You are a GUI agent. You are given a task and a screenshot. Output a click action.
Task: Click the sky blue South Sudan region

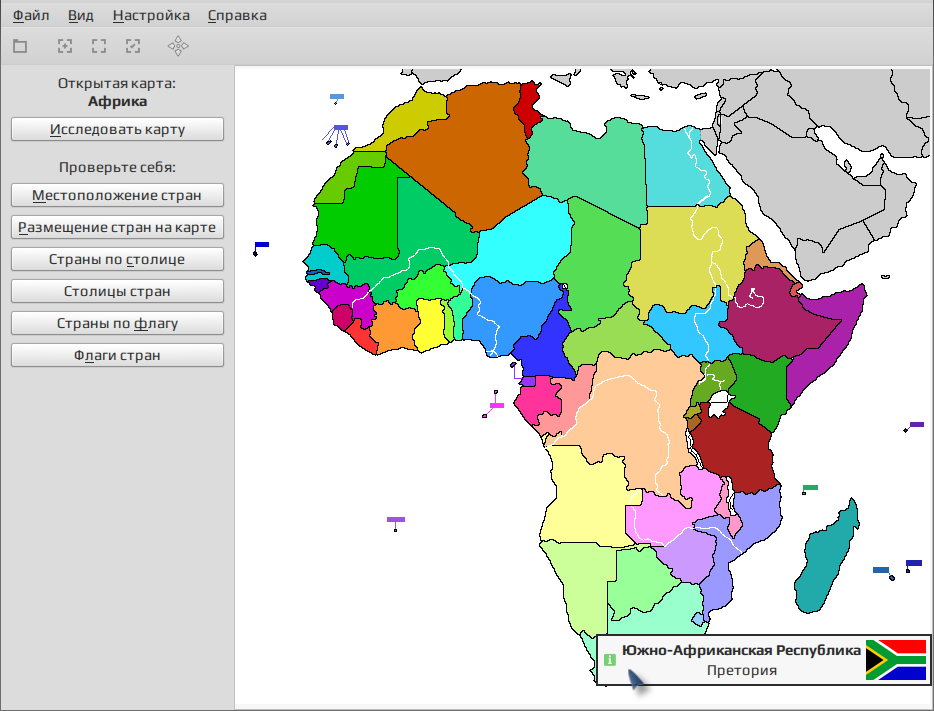pyautogui.click(x=691, y=330)
